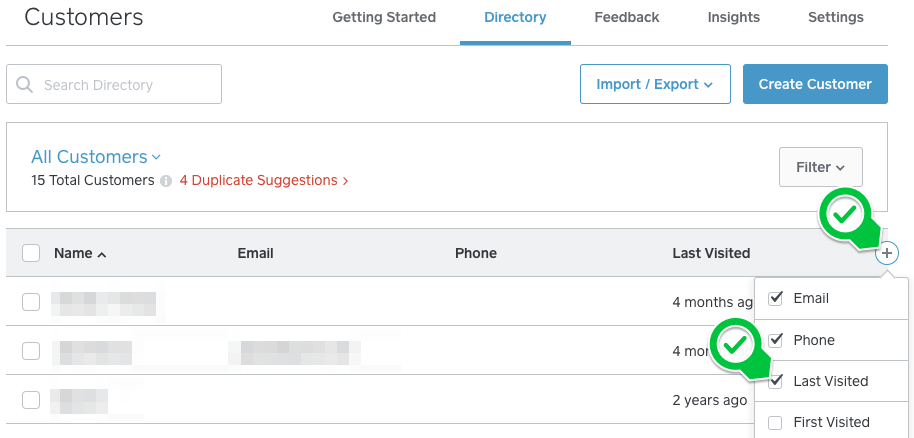Viewport: 914px width, 438px height.
Task: Go to the Settings tab
Action: (835, 18)
